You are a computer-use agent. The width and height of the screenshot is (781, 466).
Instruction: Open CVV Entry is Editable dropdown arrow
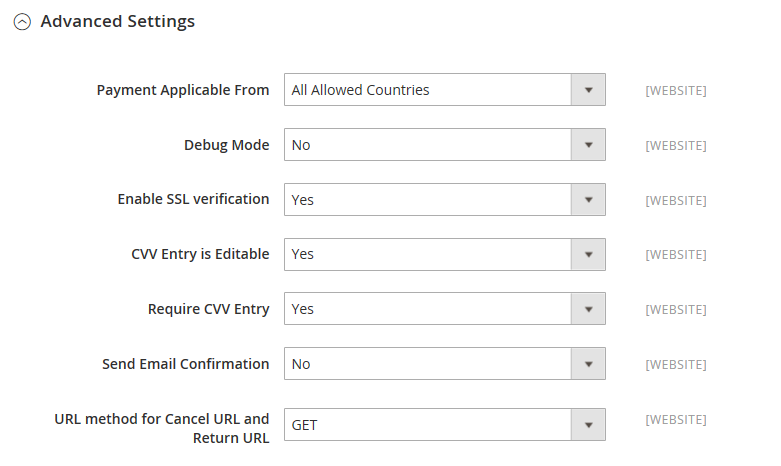[588, 254]
